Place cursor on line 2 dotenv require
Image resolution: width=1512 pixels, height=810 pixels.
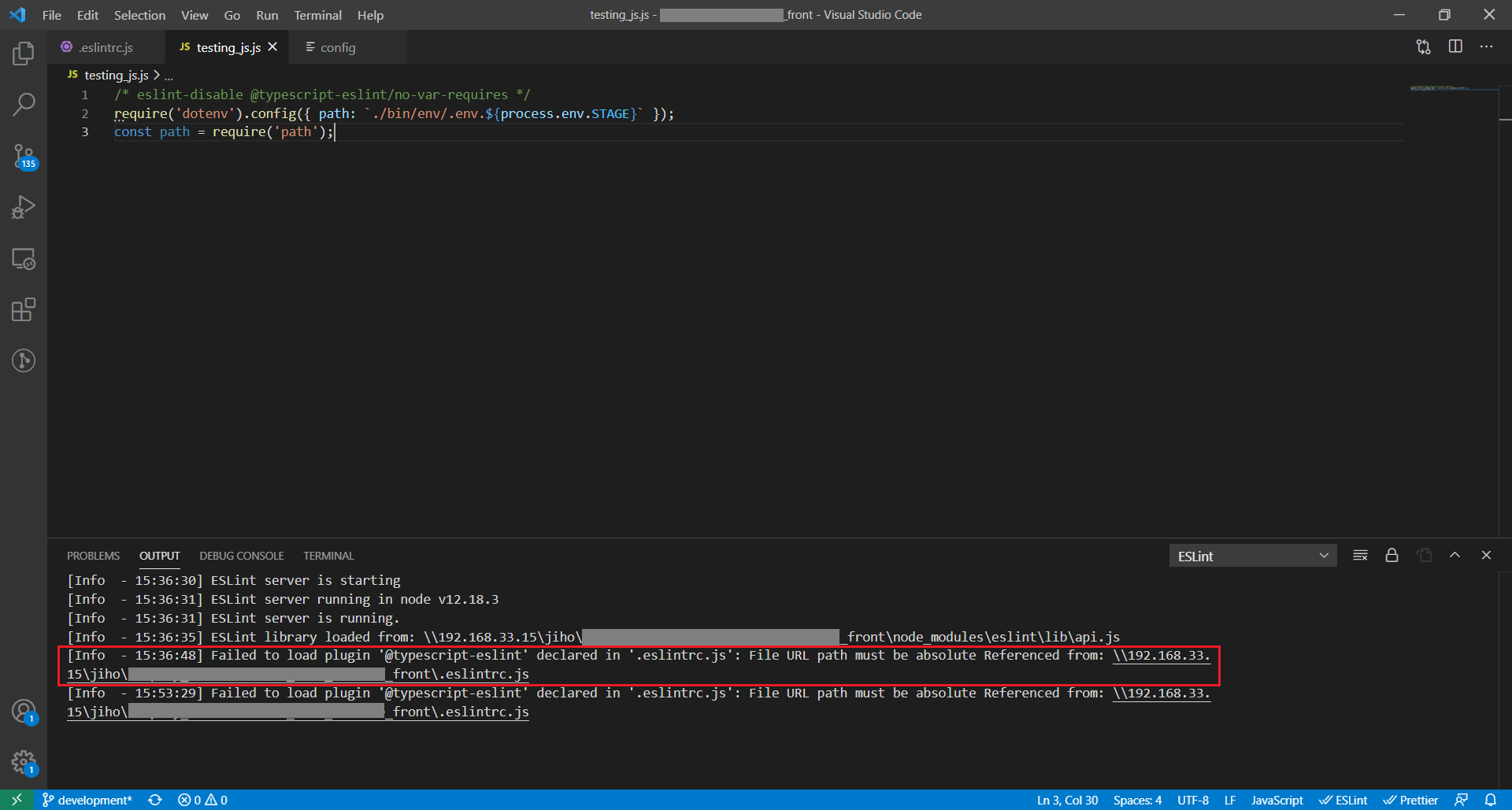(x=394, y=113)
